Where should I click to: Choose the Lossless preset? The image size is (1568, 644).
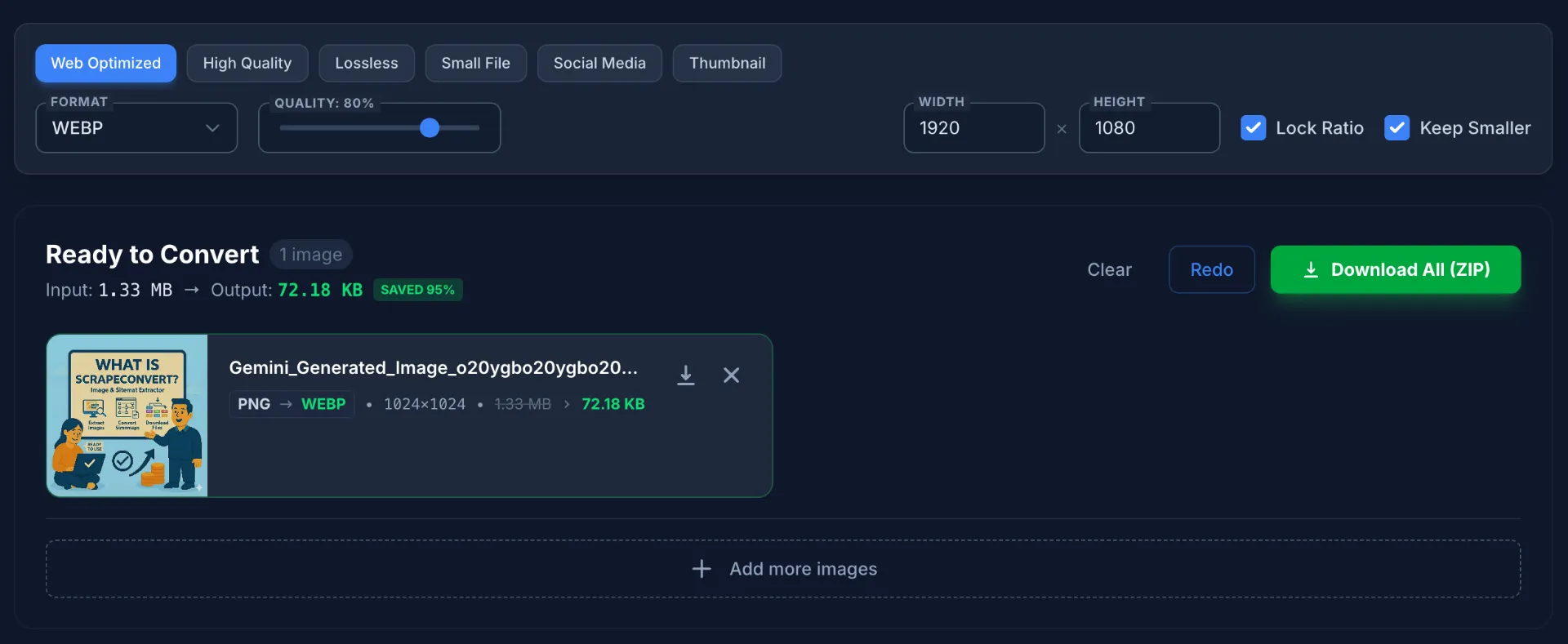click(x=367, y=63)
